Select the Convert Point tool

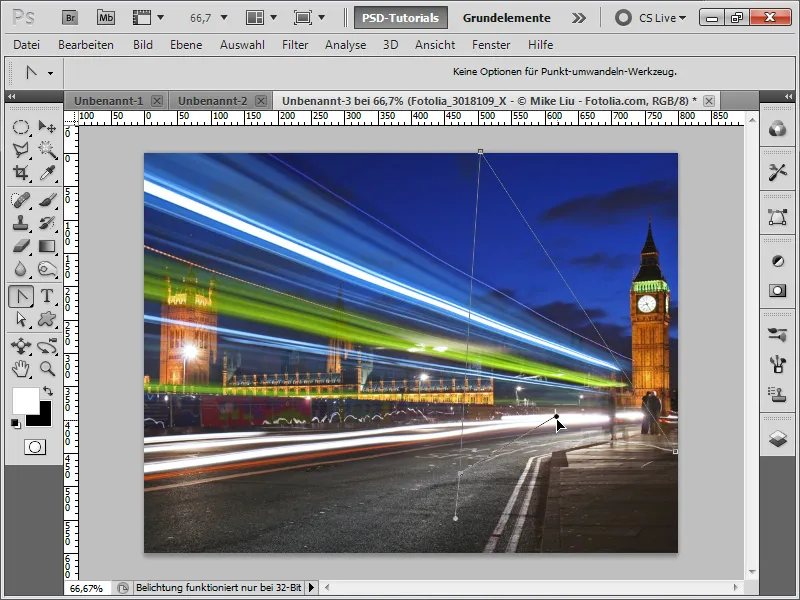21,296
